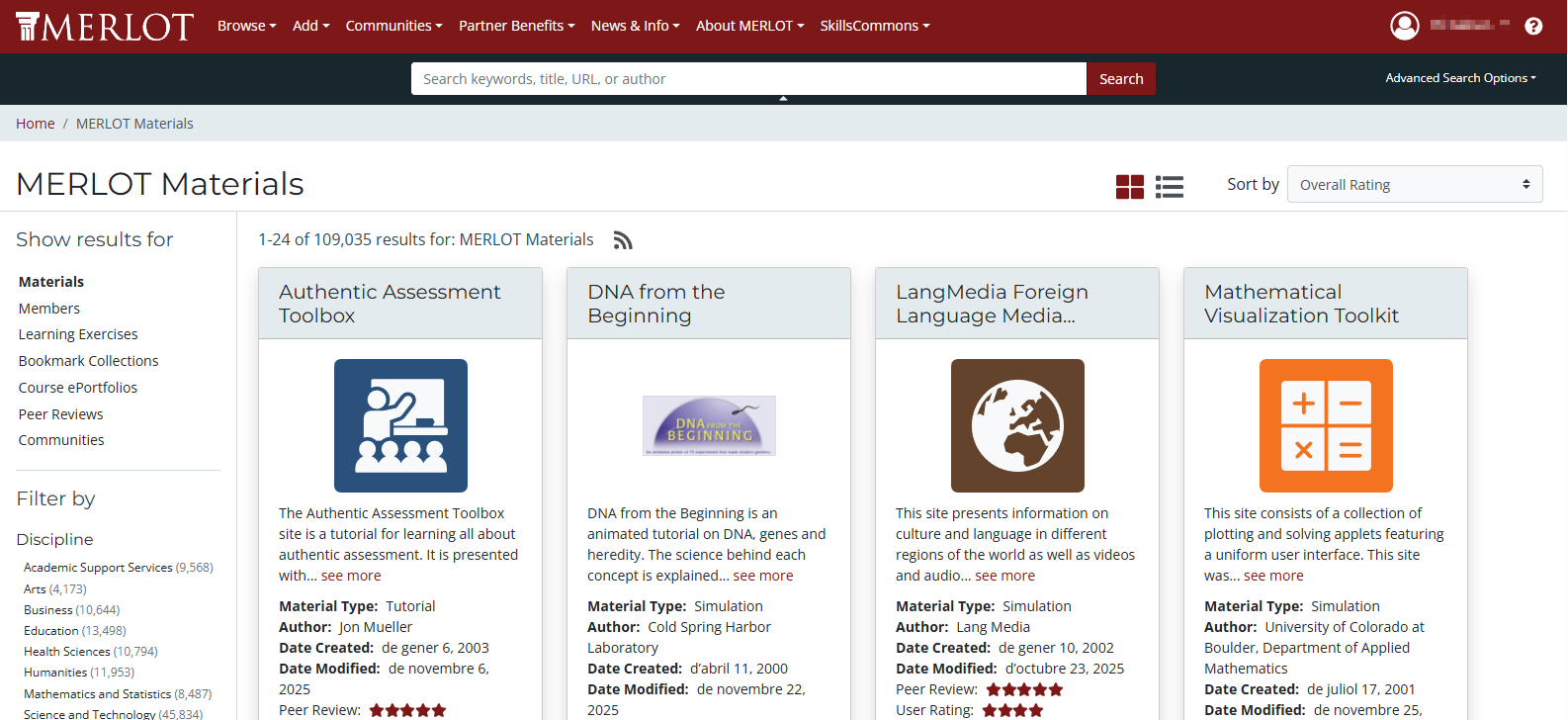The height and width of the screenshot is (720, 1568).
Task: Open the Browse menu
Action: [246, 26]
